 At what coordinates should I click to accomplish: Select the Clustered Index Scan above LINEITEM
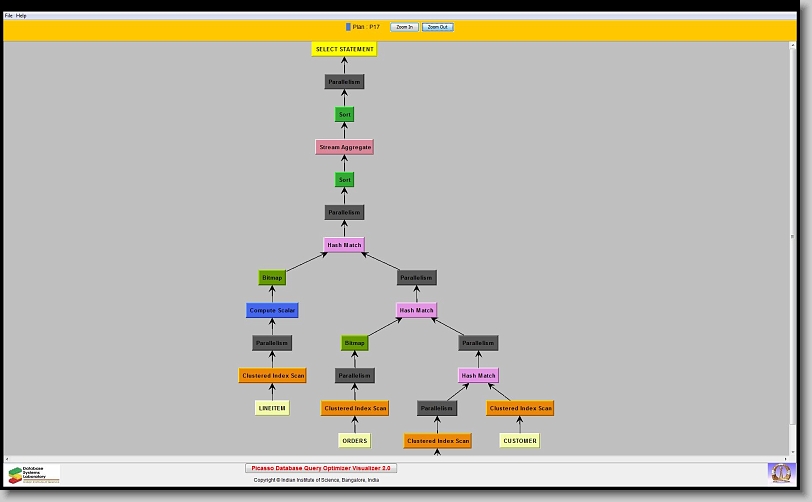[x=272, y=376]
